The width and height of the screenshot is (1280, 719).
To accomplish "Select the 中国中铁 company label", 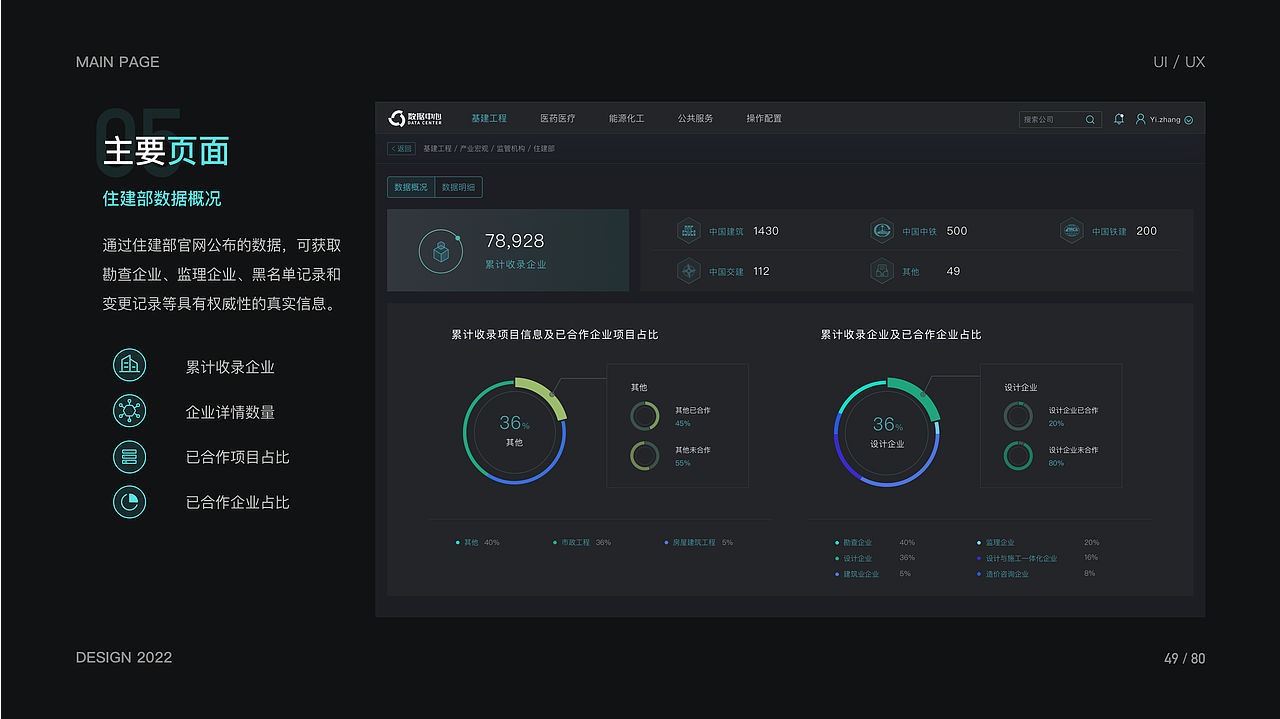I will point(919,231).
